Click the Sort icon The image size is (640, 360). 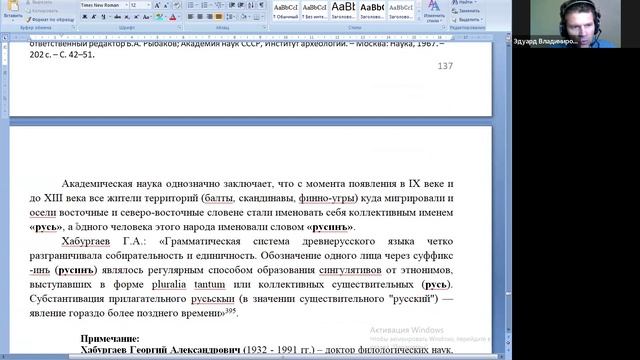point(251,5)
